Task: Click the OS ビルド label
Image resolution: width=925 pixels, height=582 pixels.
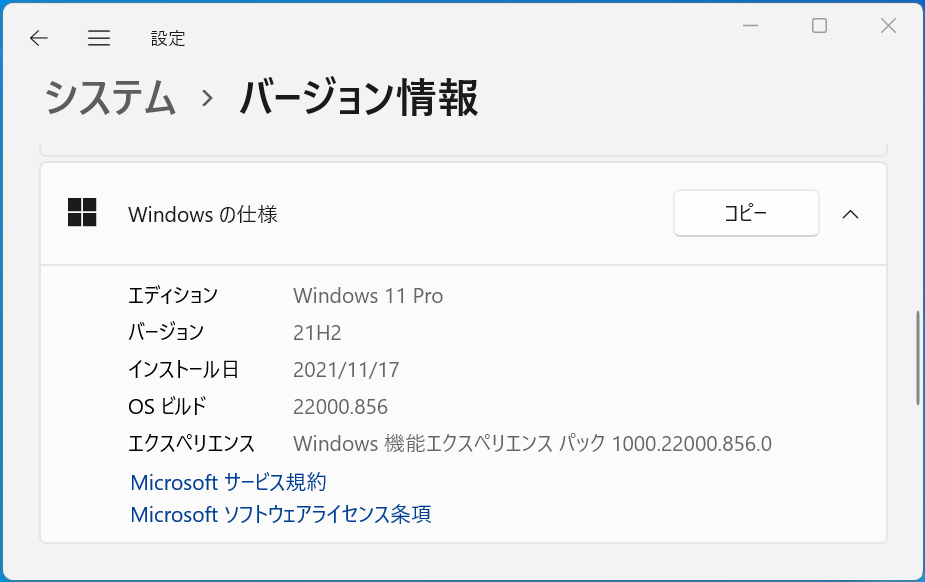Action: point(167,407)
